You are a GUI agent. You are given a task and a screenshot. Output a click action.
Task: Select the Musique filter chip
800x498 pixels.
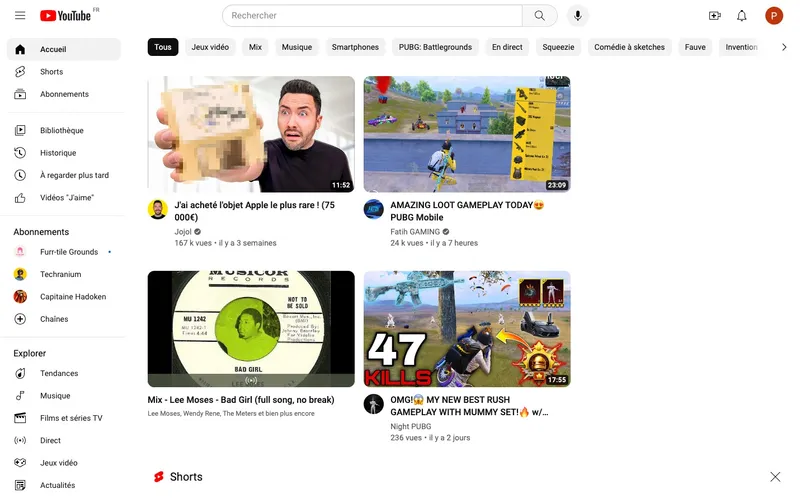pos(297,47)
